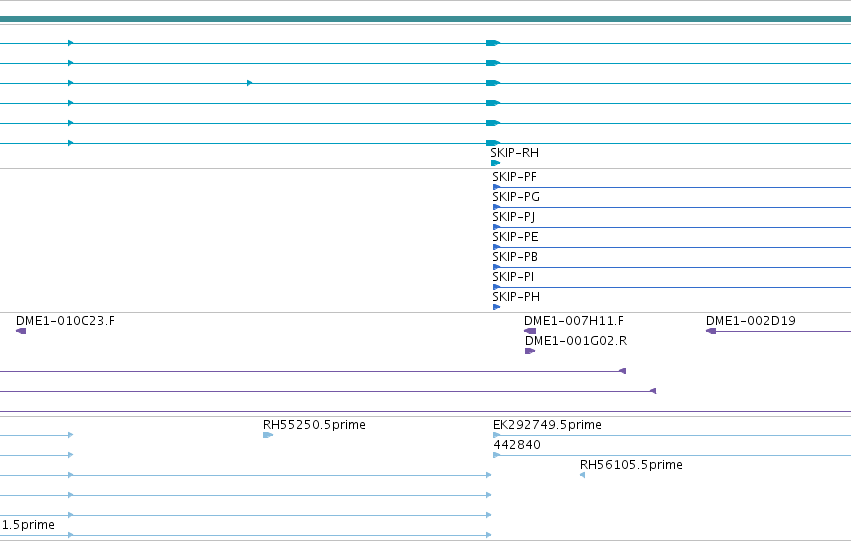The image size is (851, 541).
Task: Click the SKIP-RH exon glyph
Action: (496, 163)
